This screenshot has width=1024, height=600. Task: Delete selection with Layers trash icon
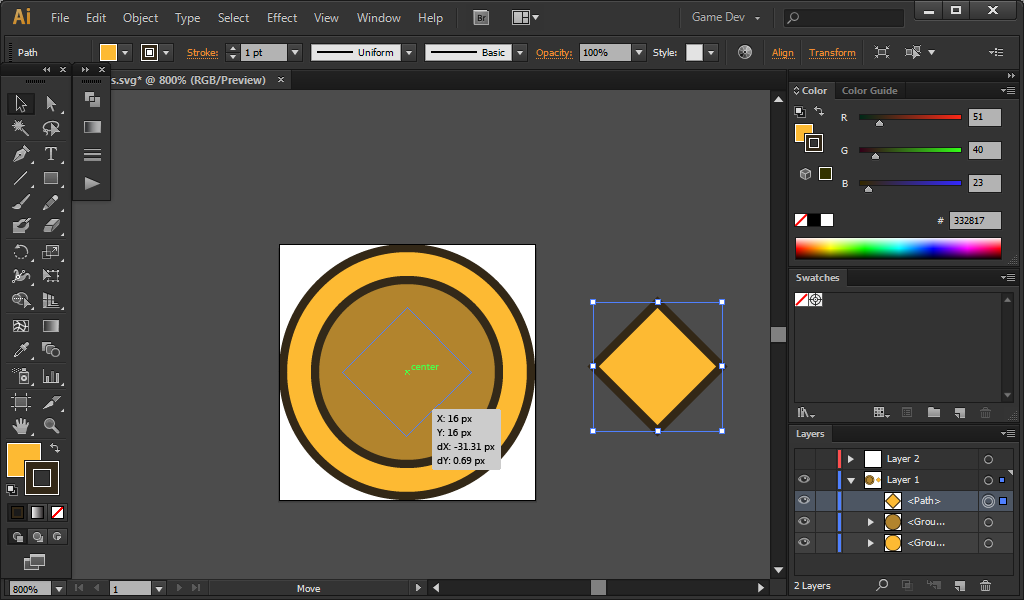tap(985, 585)
